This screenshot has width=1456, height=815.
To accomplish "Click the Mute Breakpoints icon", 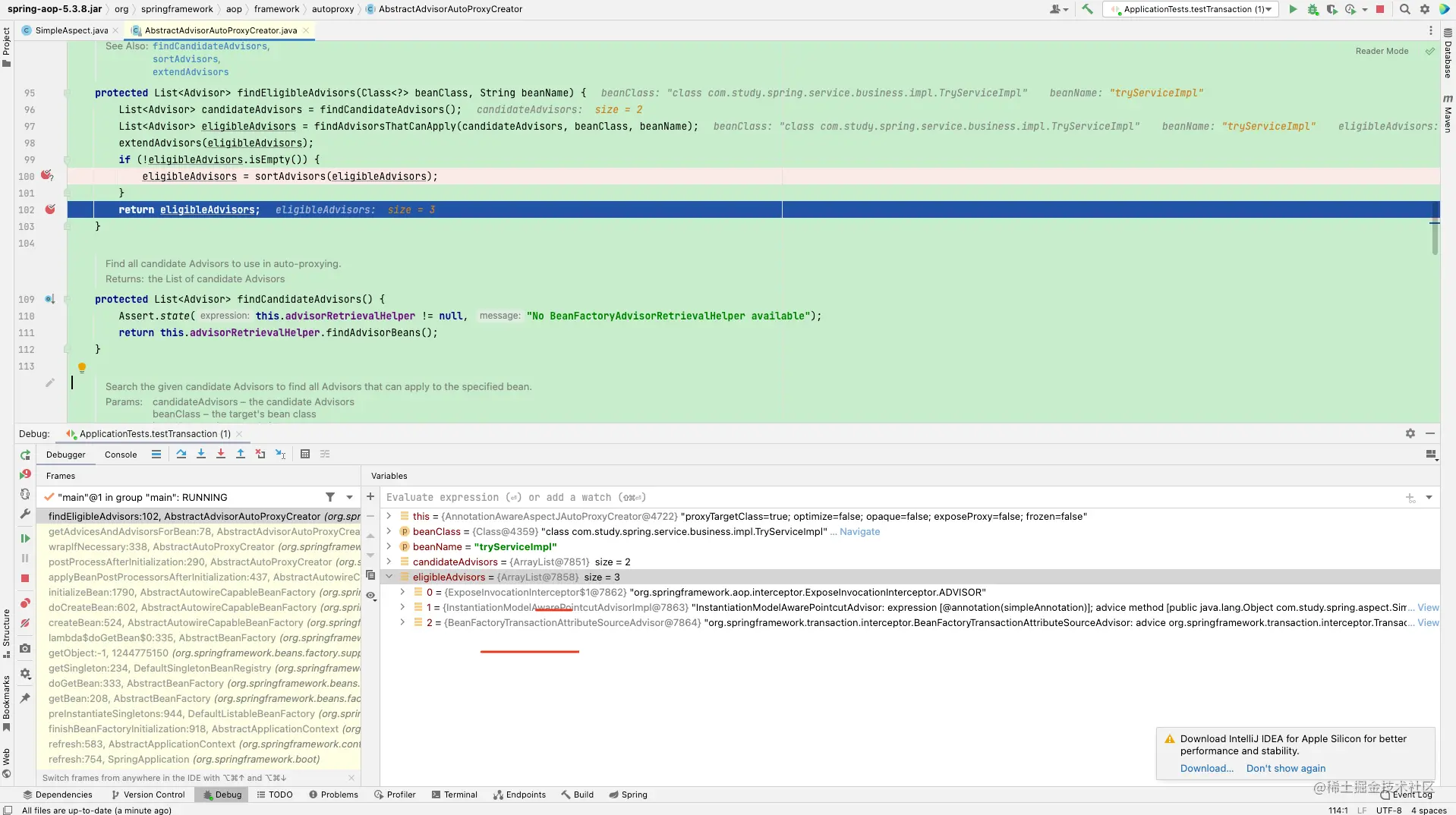I will [25, 623].
